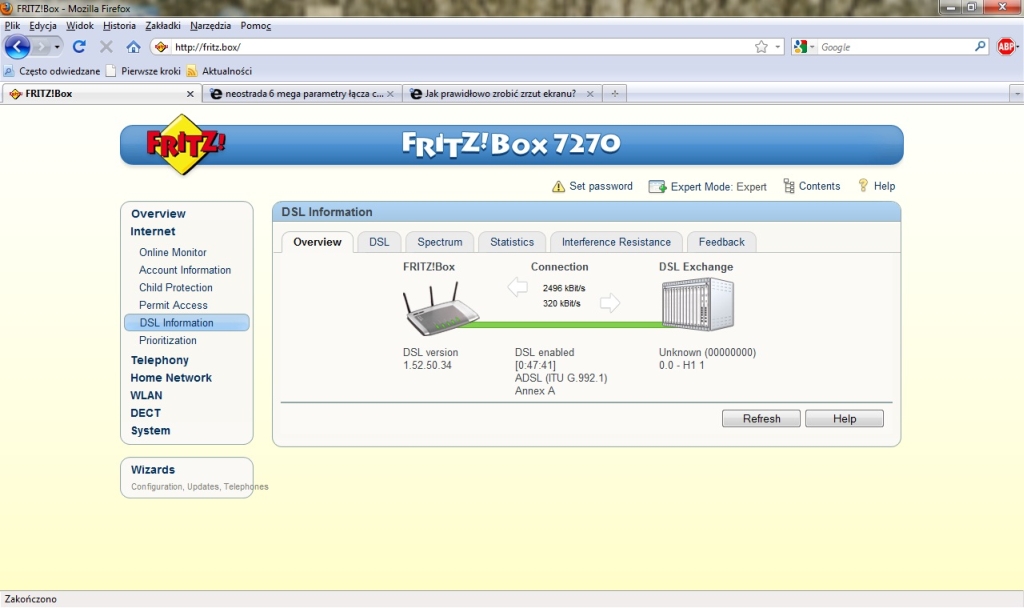Click the Refresh button
Image resolution: width=1024 pixels, height=608 pixels.
(761, 419)
